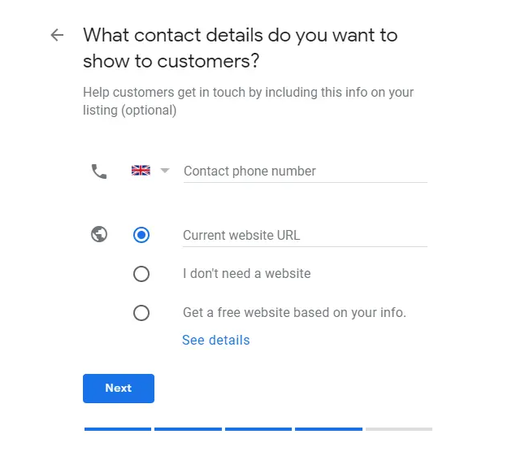The height and width of the screenshot is (469, 512).
Task: Go back using the left arrow icon
Action: (x=57, y=35)
